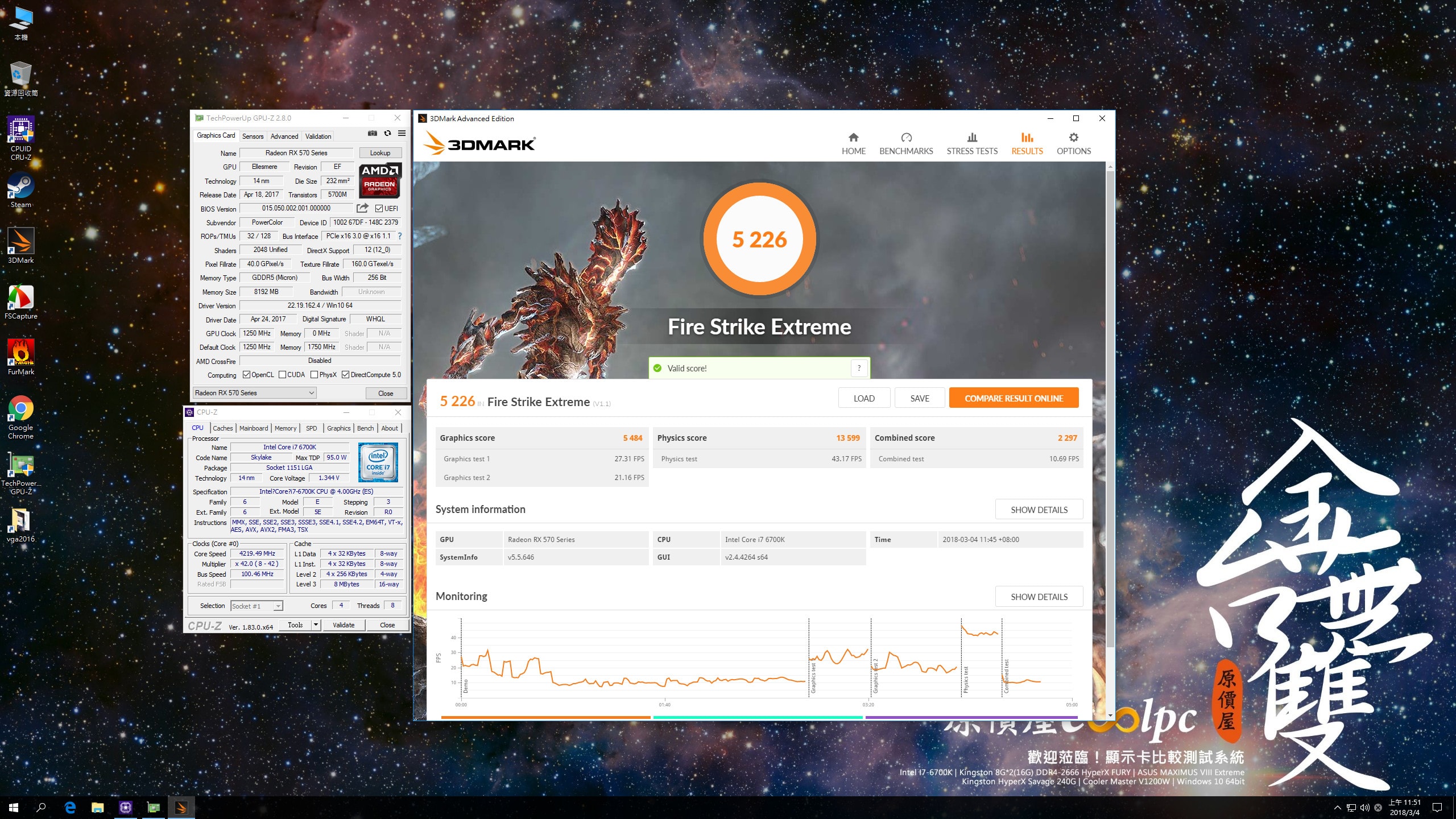Screen dimensions: 1456x819
Task: Open File Explorer from the taskbar
Action: pos(98,807)
